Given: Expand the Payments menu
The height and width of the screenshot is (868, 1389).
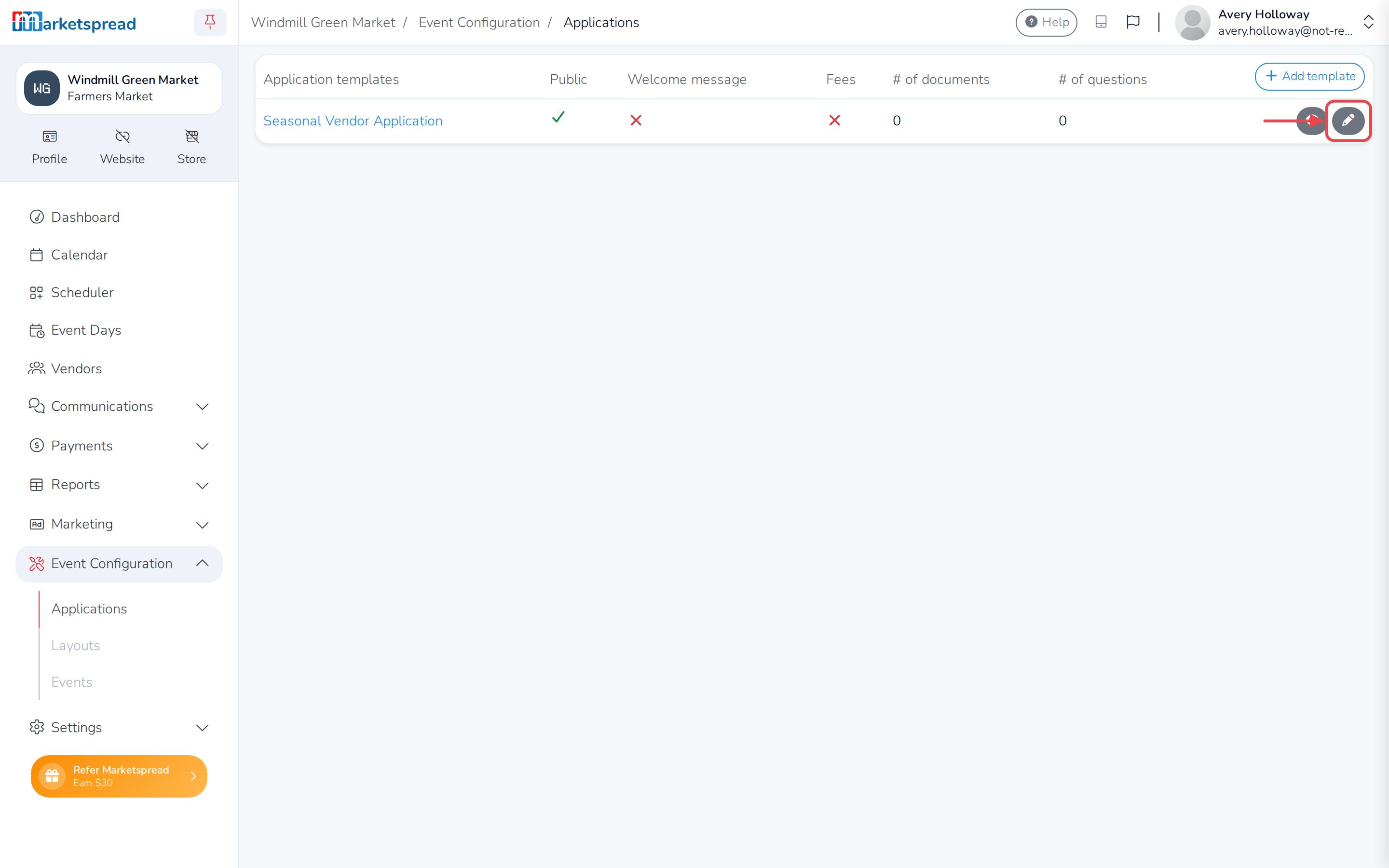Looking at the screenshot, I should pos(119,446).
